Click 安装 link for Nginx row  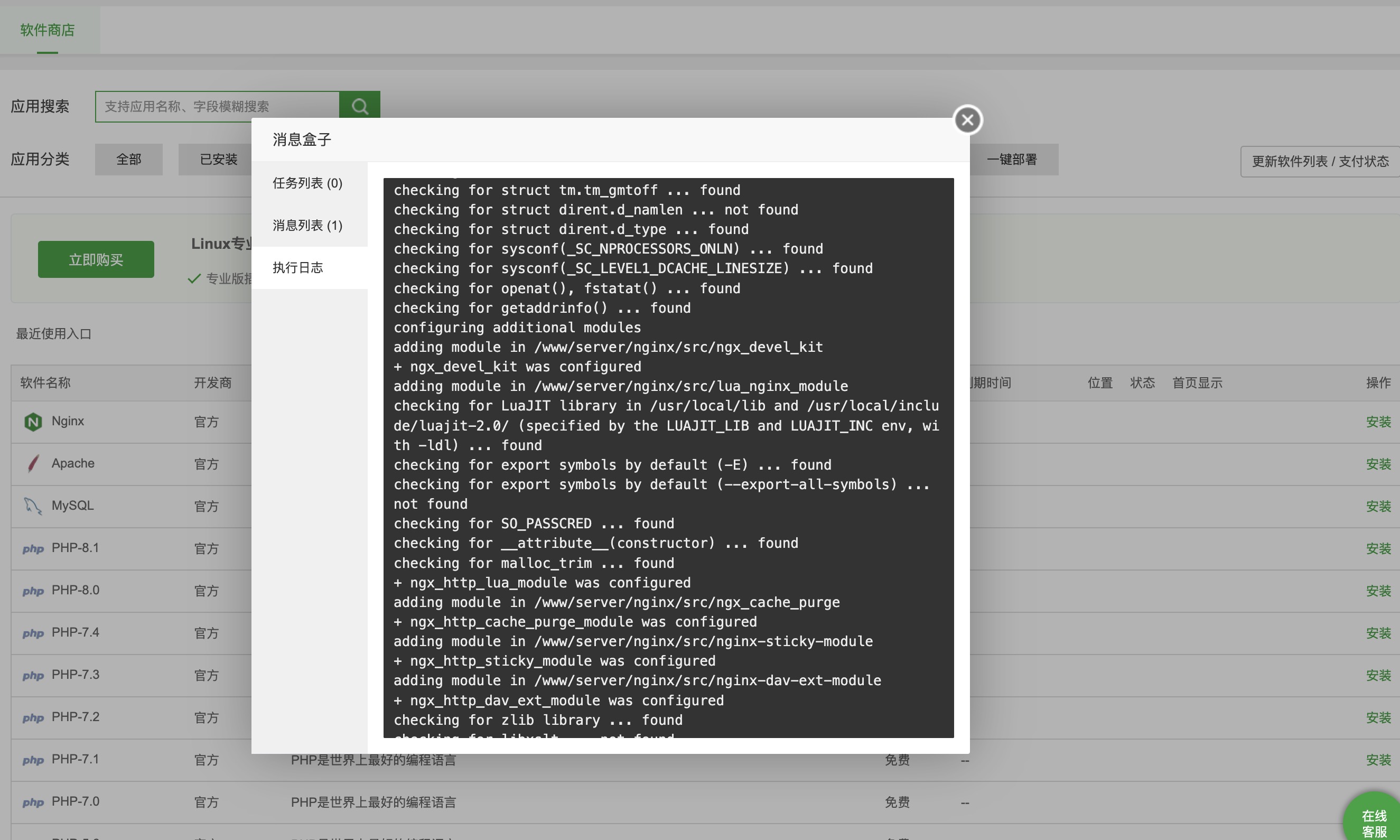[x=1377, y=422]
